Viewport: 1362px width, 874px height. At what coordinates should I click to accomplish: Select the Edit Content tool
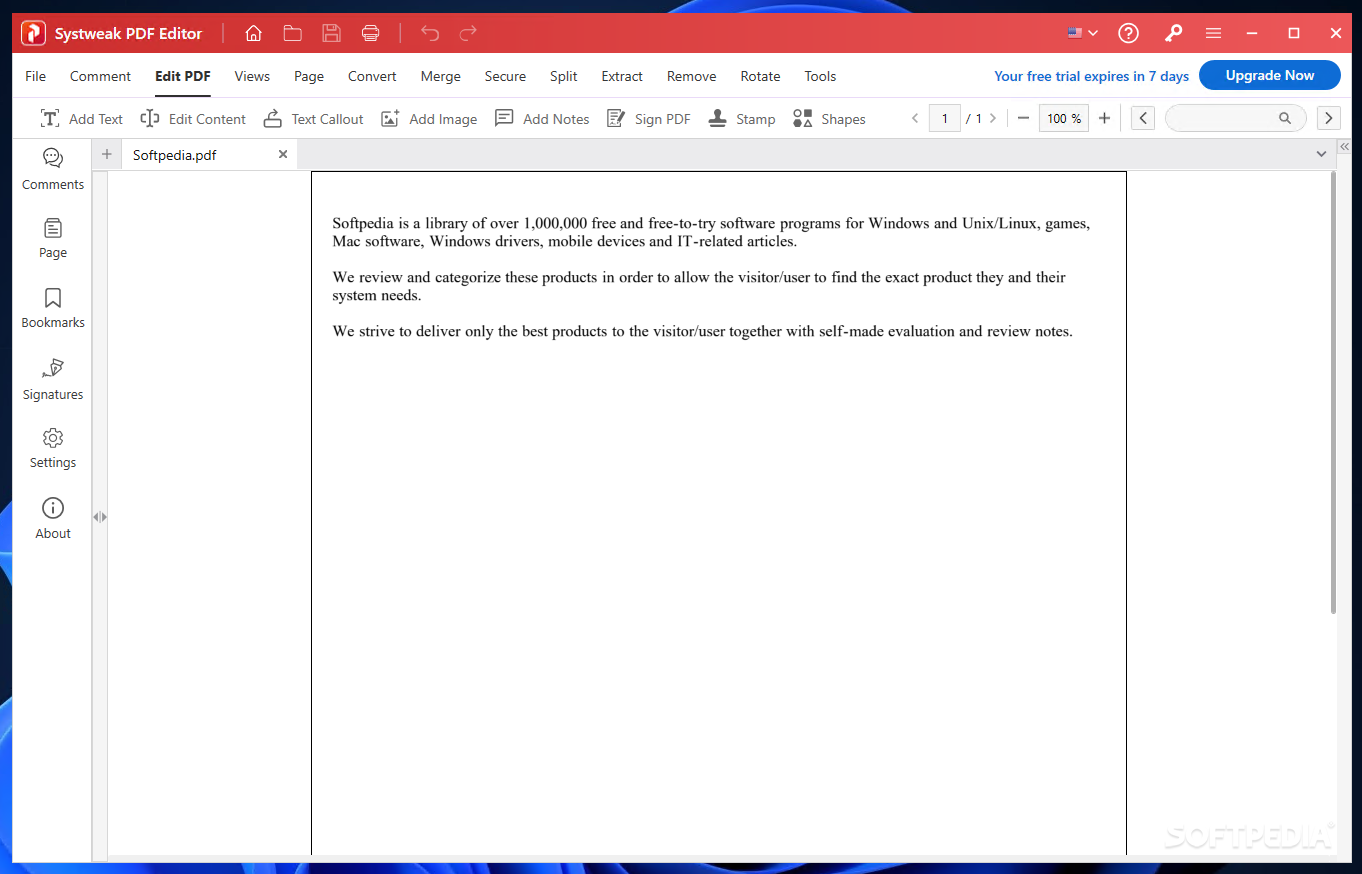click(193, 119)
